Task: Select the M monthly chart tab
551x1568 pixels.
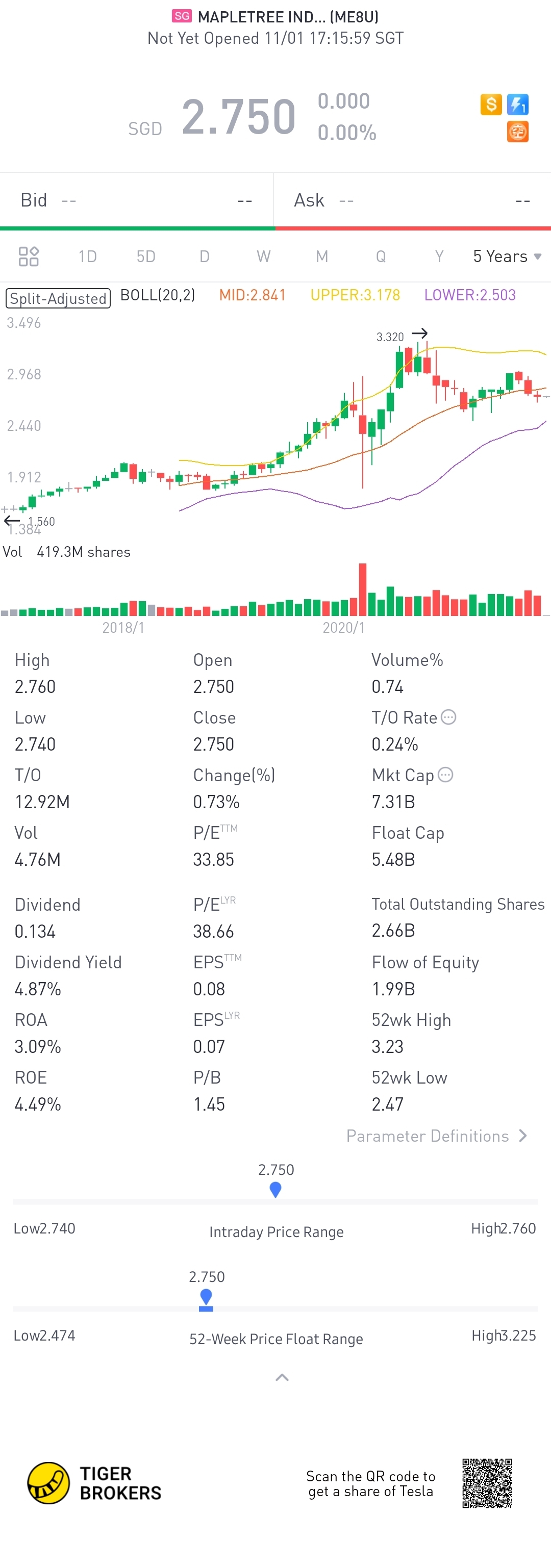Action: (321, 256)
